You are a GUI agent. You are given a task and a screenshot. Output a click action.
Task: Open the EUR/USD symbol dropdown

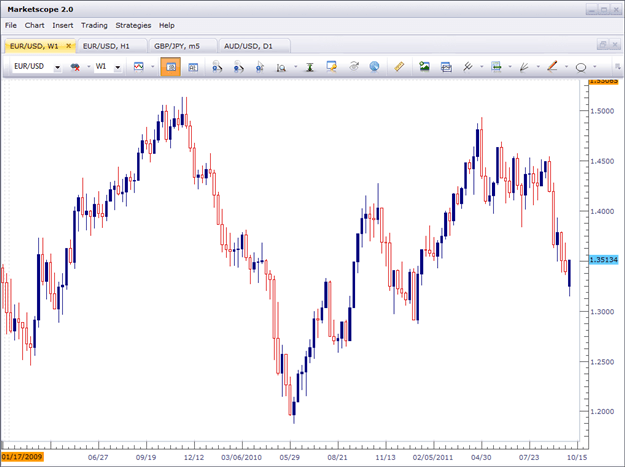coord(57,67)
